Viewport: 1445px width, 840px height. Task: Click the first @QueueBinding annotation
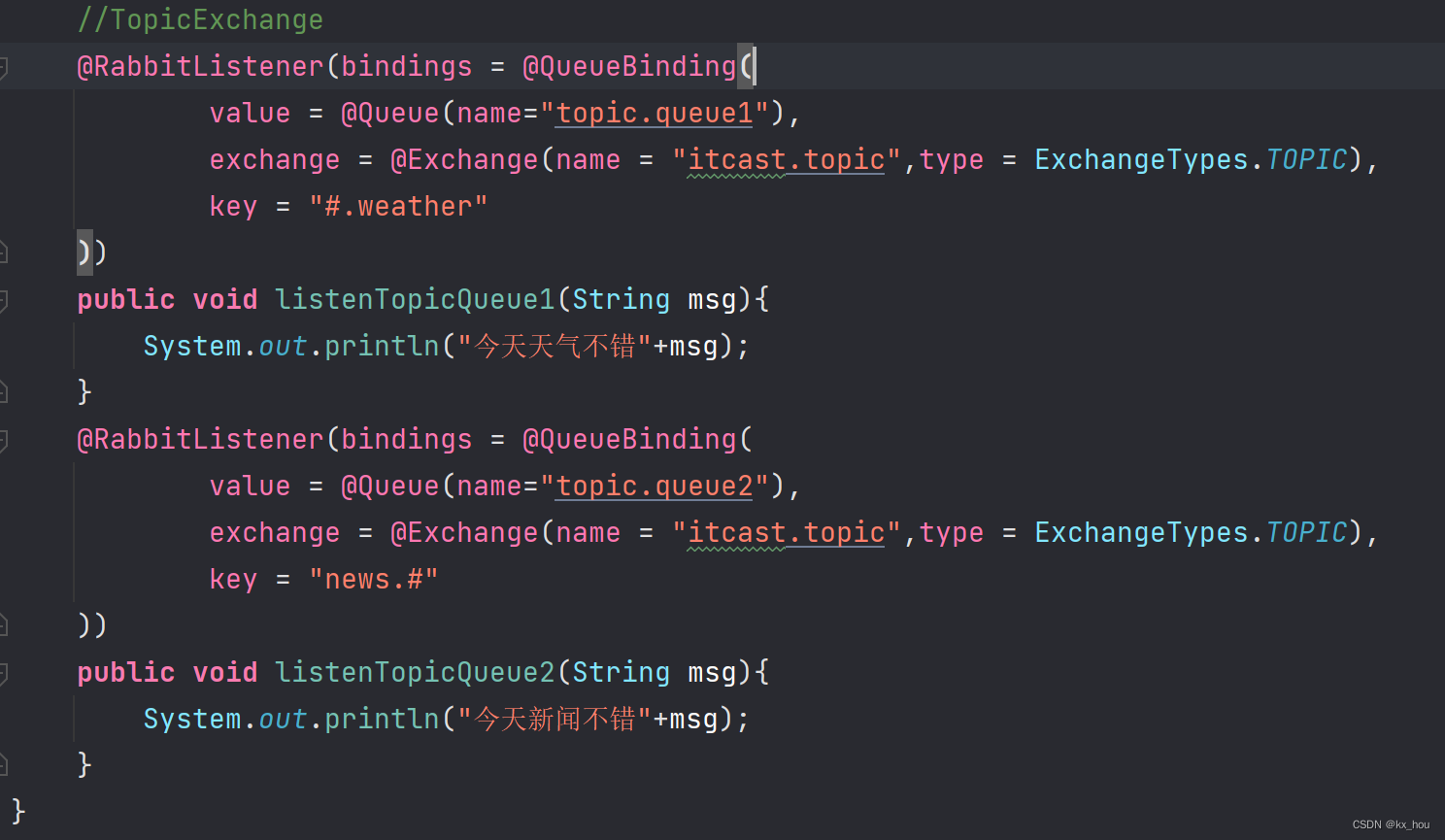pos(629,66)
